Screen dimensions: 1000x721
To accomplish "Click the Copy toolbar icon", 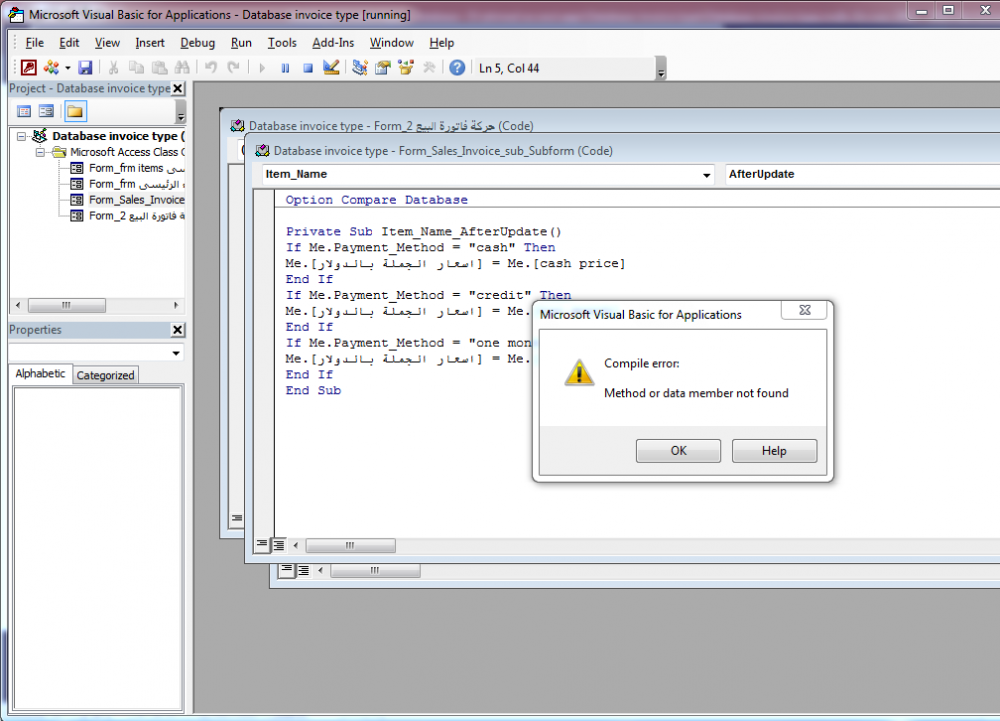I will tap(136, 68).
